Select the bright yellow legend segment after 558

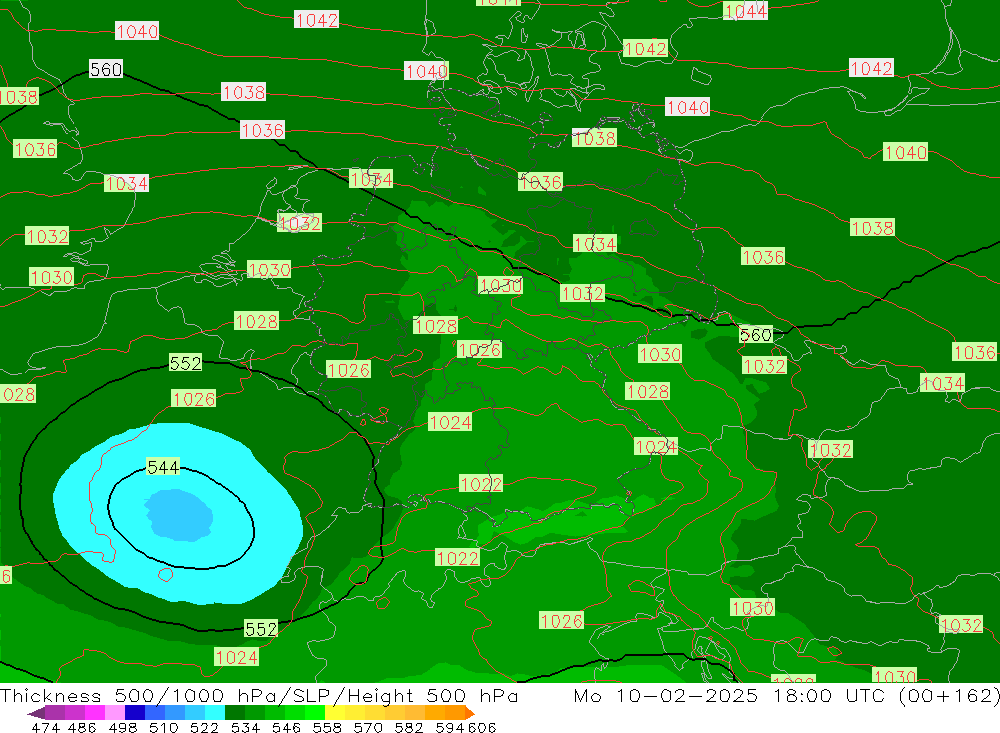pos(335,713)
